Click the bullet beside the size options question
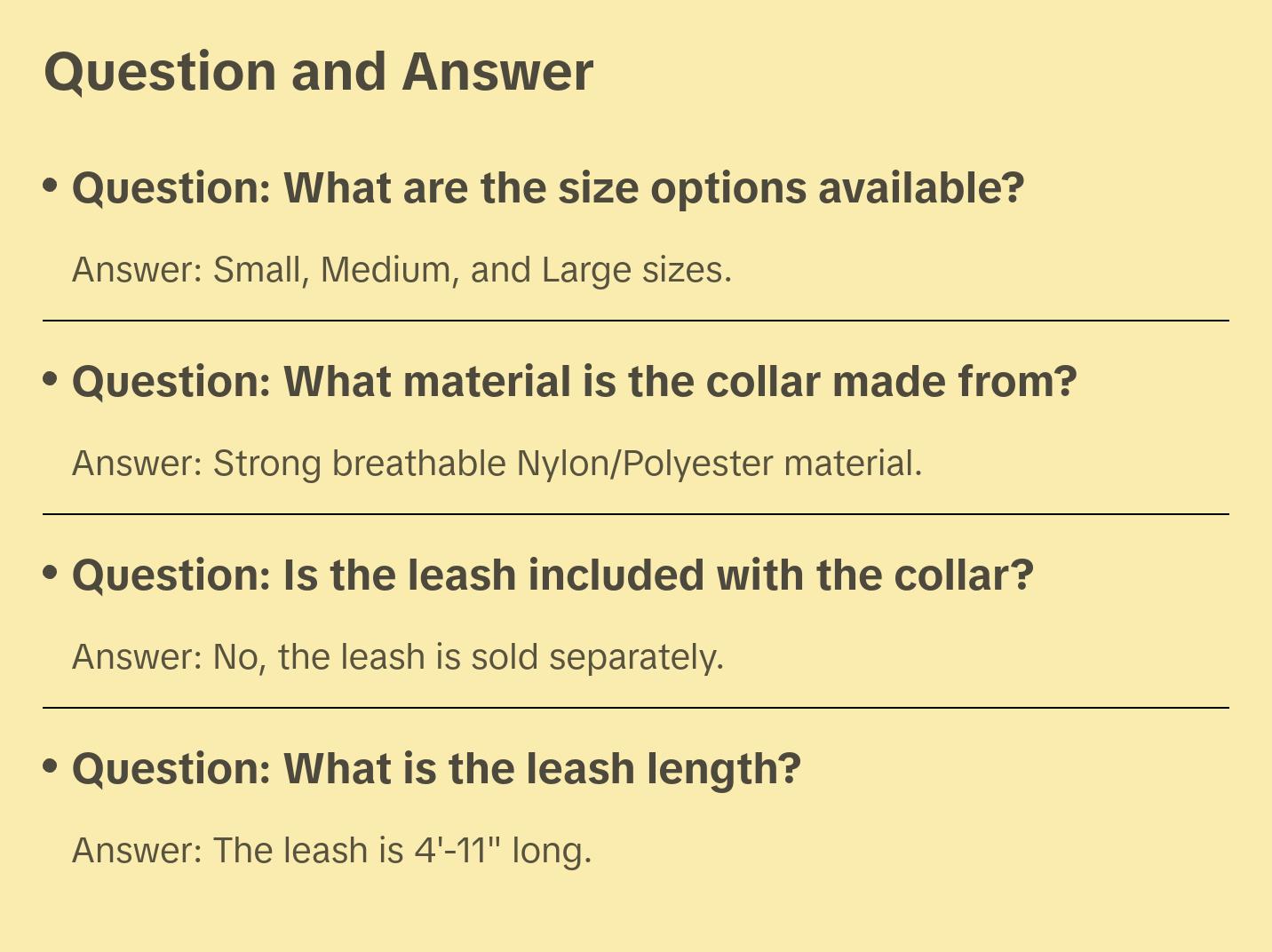This screenshot has height=952, width=1272. (x=51, y=186)
